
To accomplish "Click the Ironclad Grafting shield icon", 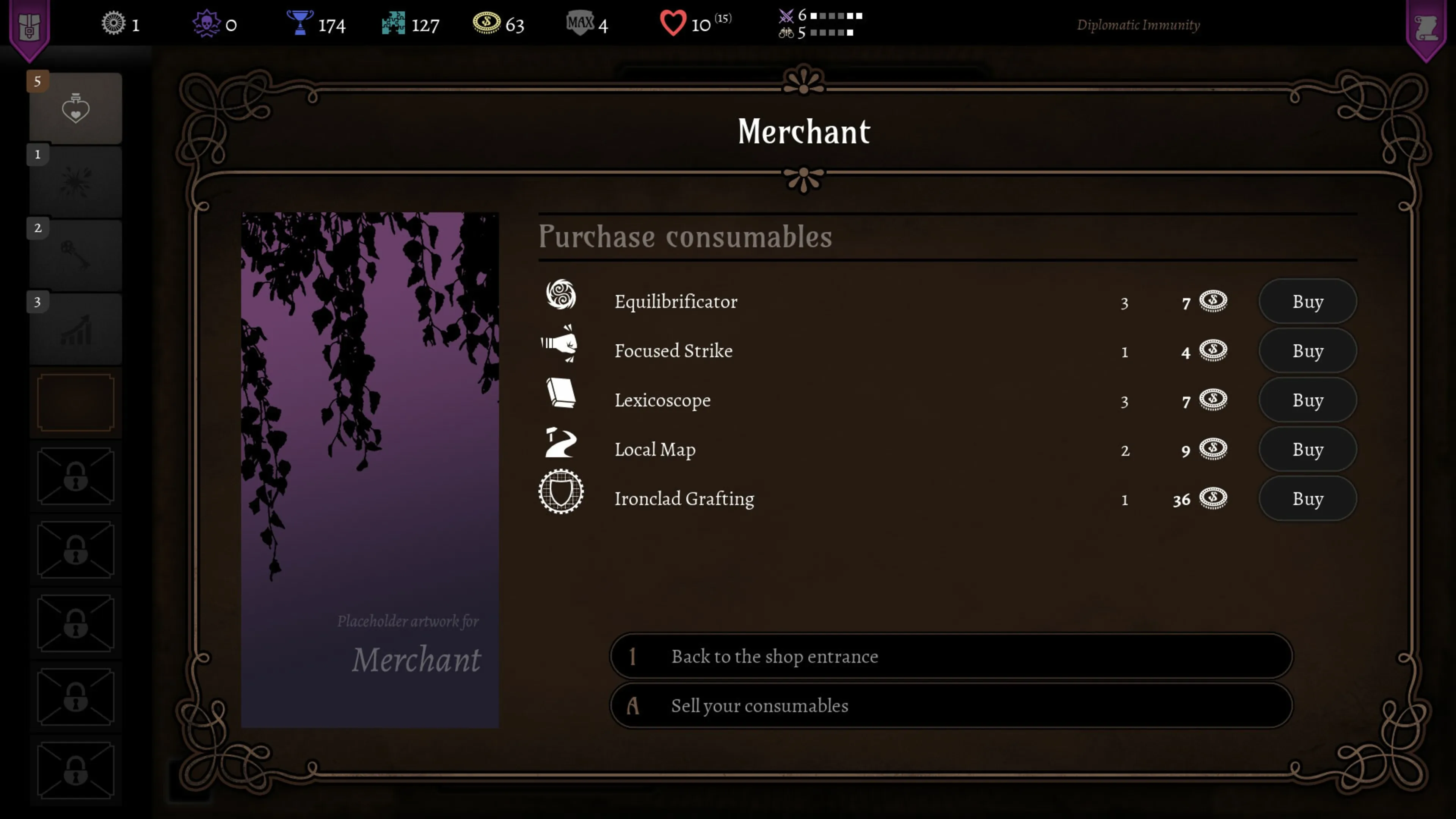I will [x=561, y=491].
